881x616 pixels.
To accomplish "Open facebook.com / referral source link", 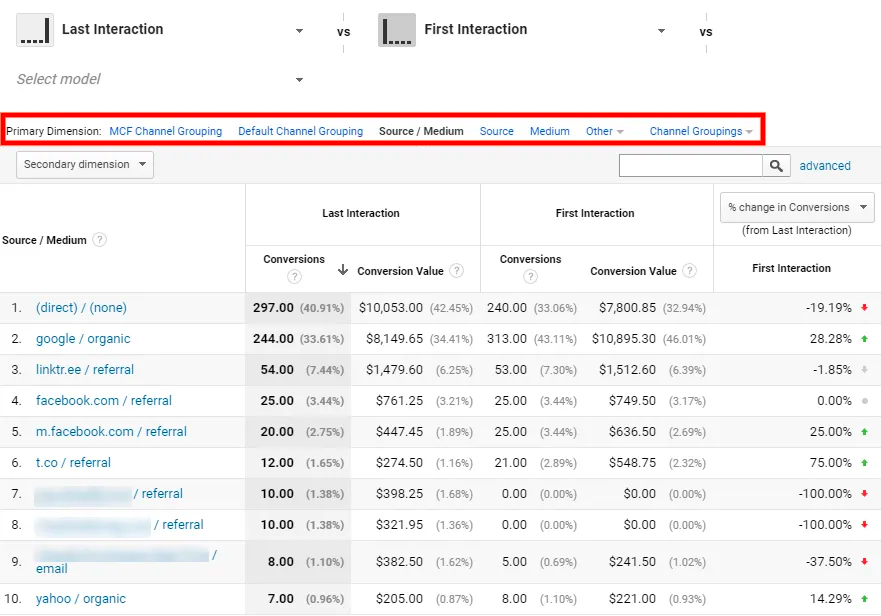I will (104, 401).
